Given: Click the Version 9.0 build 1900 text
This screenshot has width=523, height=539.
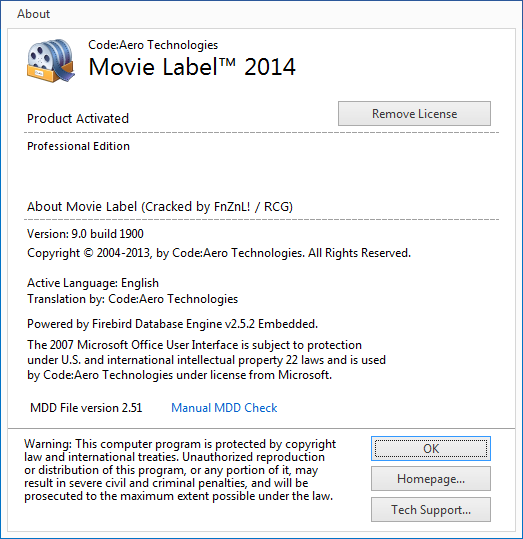Looking at the screenshot, I should 85,234.
